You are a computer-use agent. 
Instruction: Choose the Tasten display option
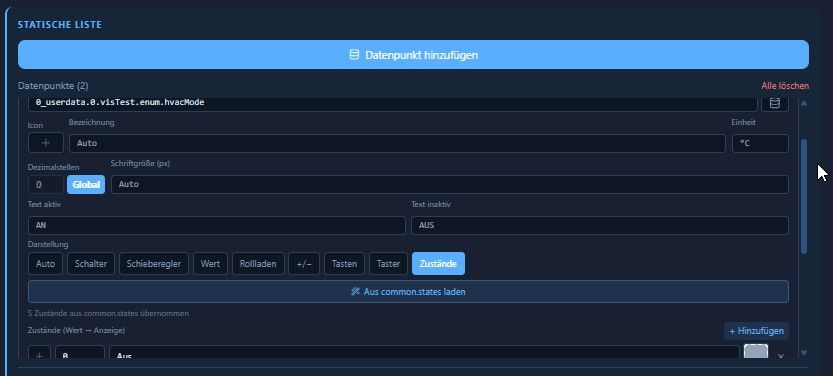tap(344, 264)
